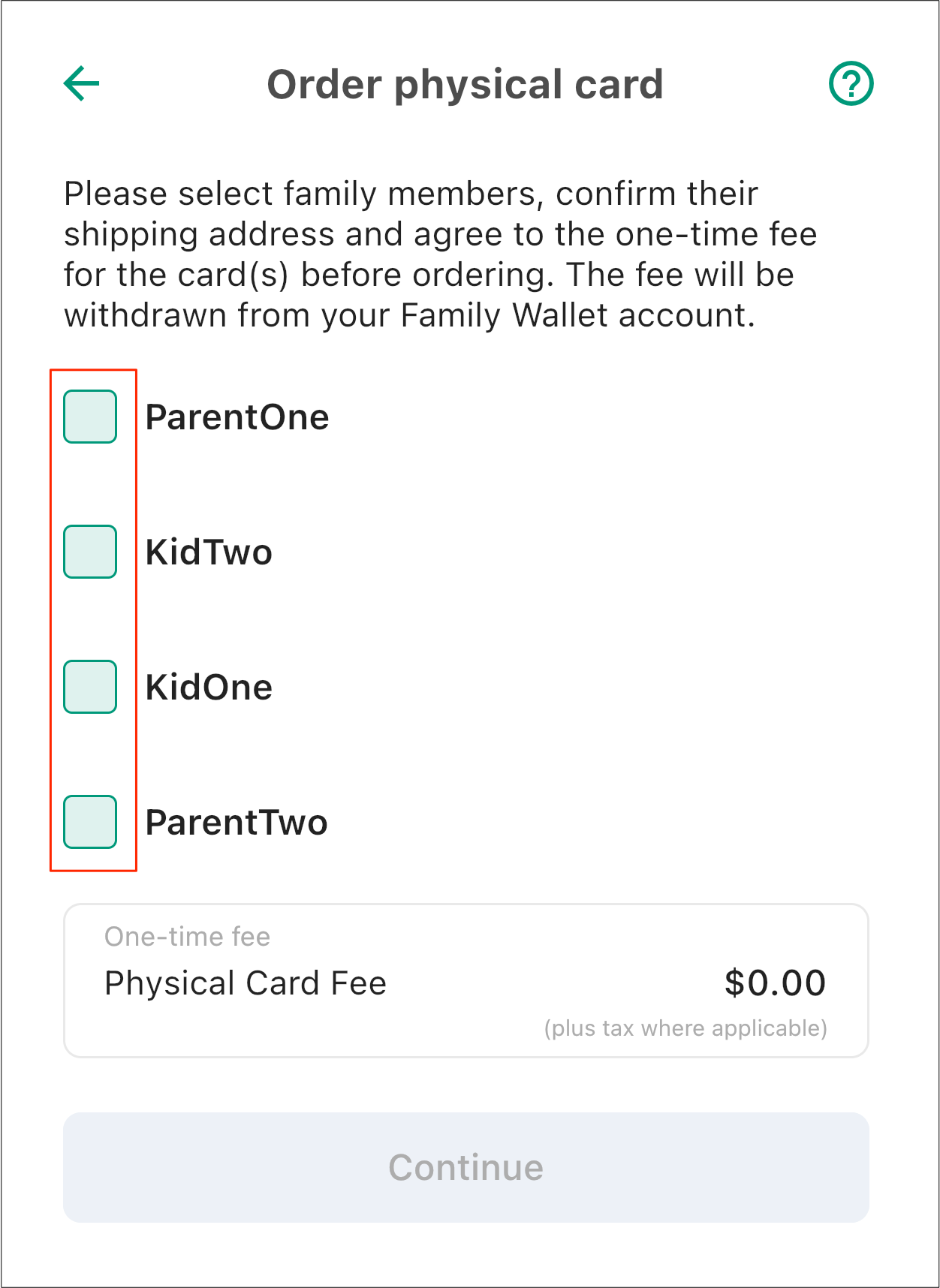Image resolution: width=940 pixels, height=1288 pixels.
Task: Select the KidOne checkbox
Action: point(90,687)
